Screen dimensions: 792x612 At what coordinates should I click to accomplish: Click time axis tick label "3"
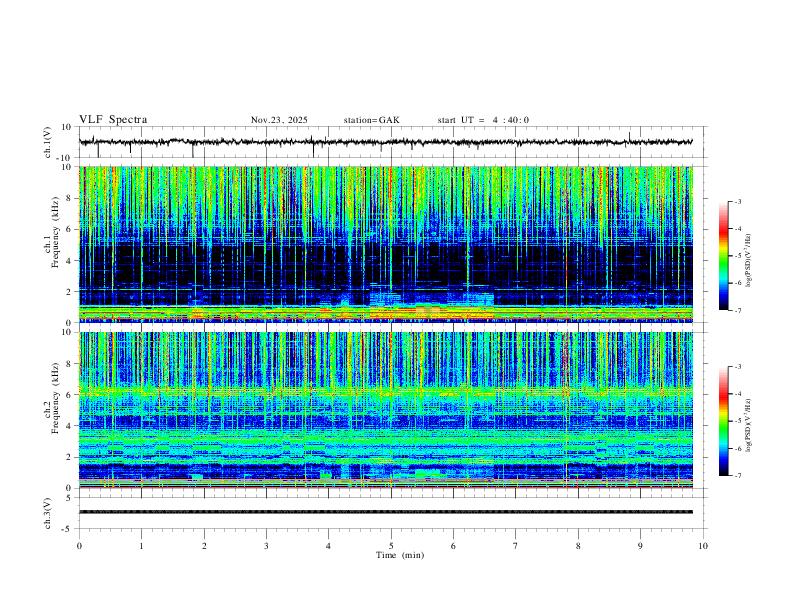pyautogui.click(x=266, y=546)
